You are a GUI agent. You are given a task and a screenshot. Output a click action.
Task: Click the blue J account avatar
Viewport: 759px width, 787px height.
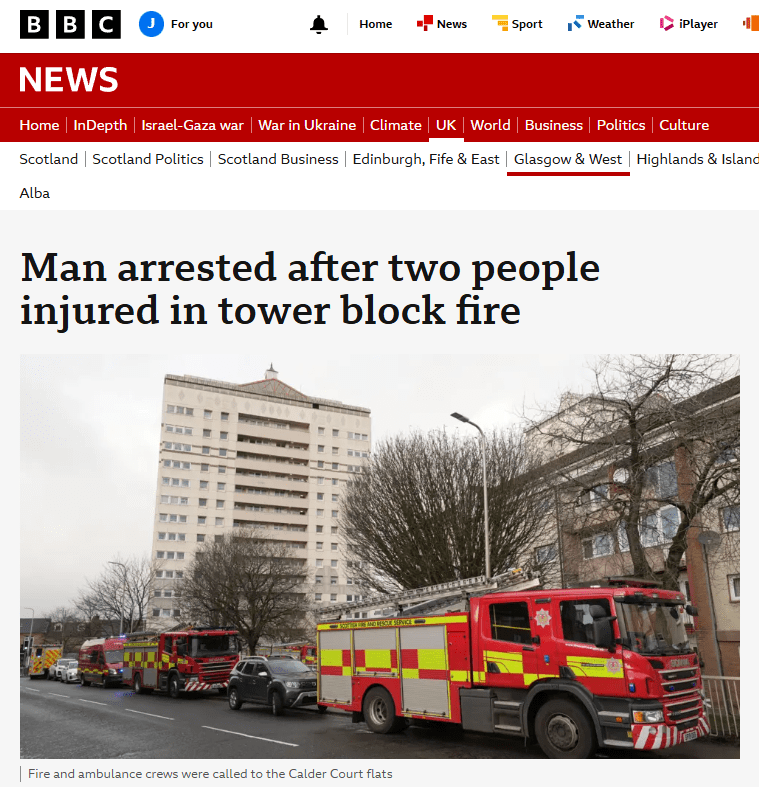[151, 24]
